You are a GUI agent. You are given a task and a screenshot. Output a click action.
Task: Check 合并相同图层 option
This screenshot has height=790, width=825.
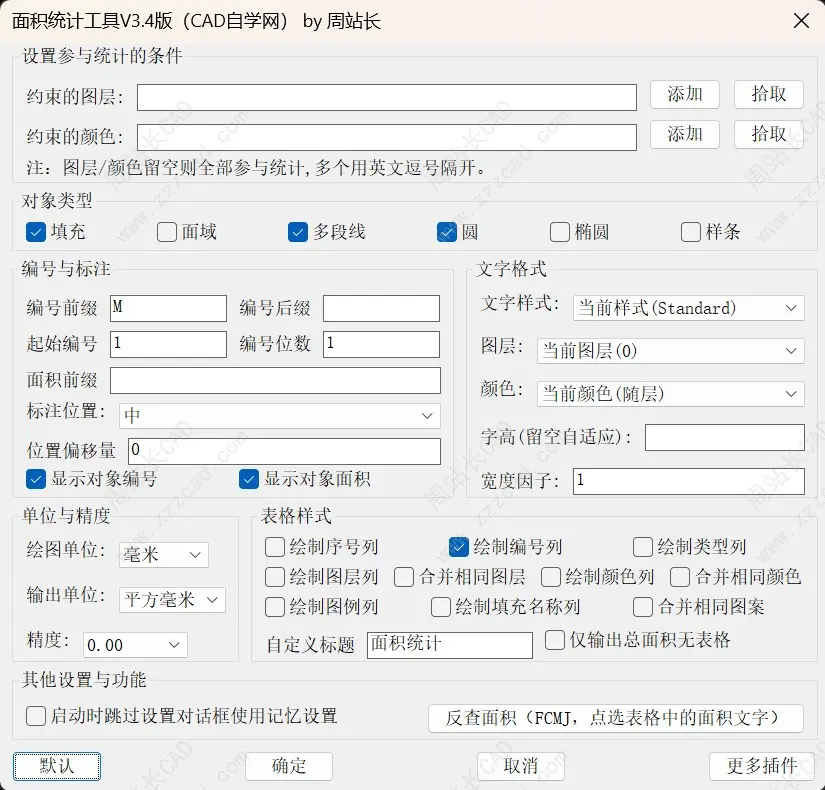point(404,577)
